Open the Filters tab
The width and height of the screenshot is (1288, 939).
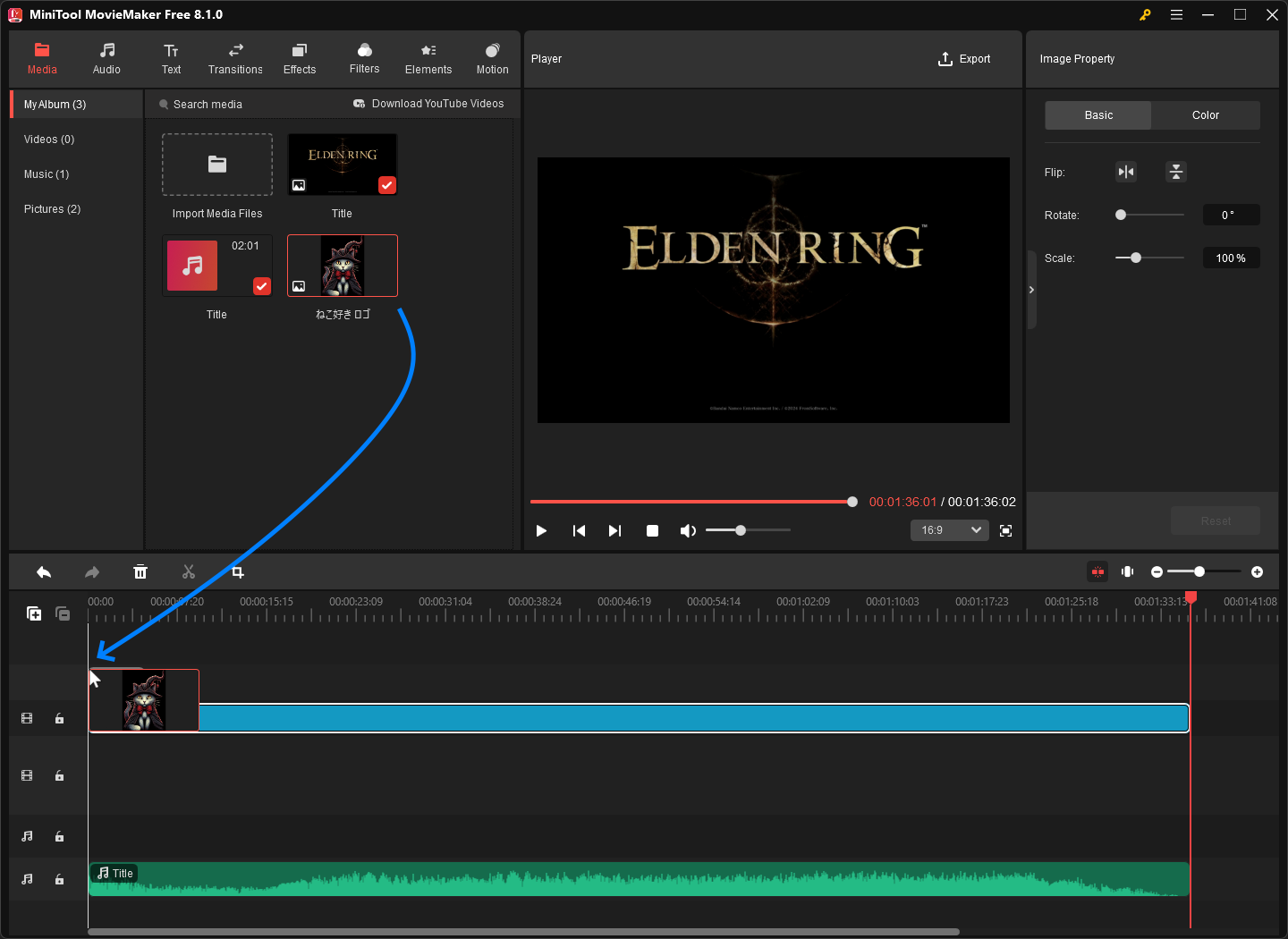(x=364, y=59)
